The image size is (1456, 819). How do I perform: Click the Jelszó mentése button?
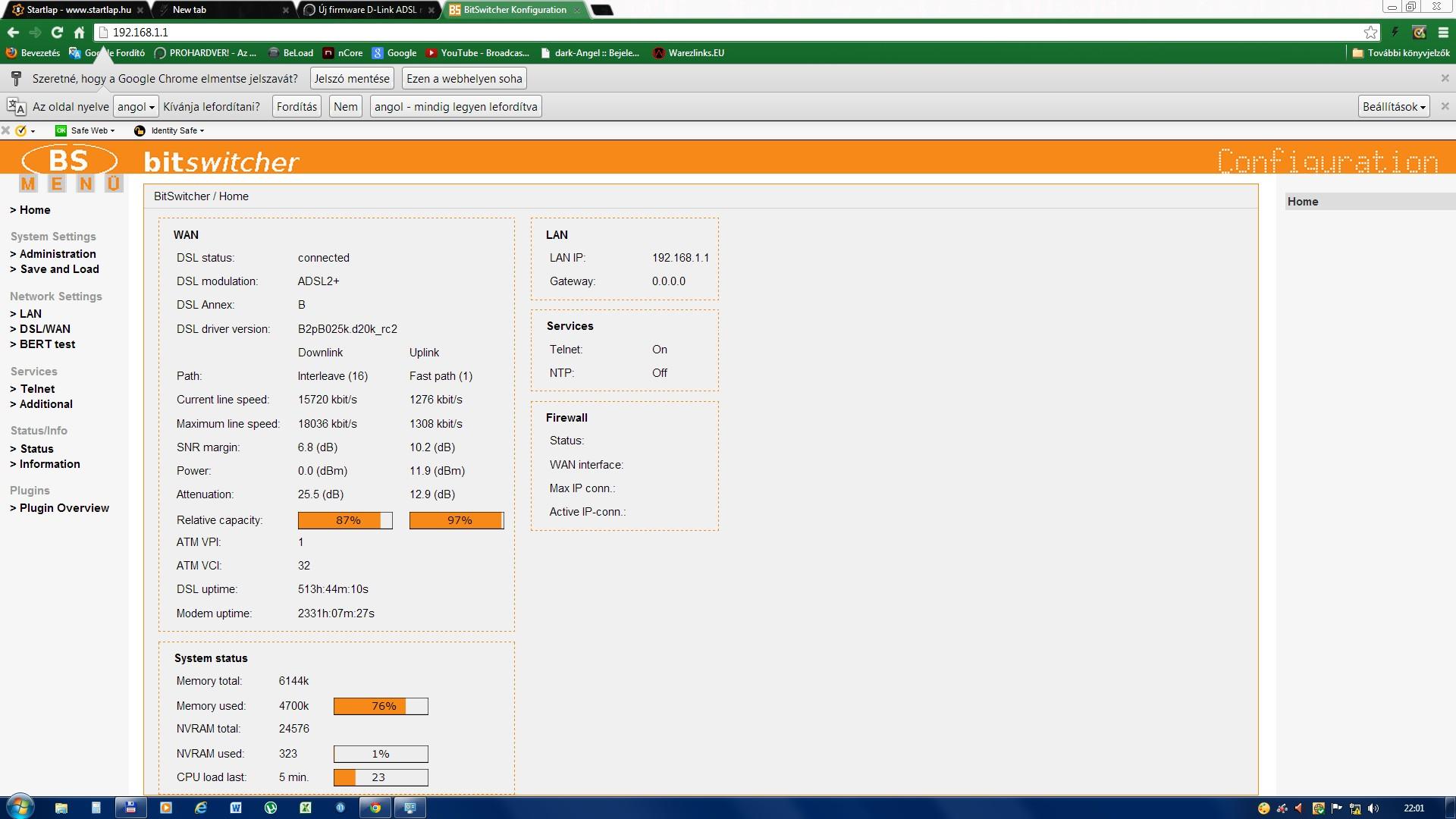(x=352, y=79)
